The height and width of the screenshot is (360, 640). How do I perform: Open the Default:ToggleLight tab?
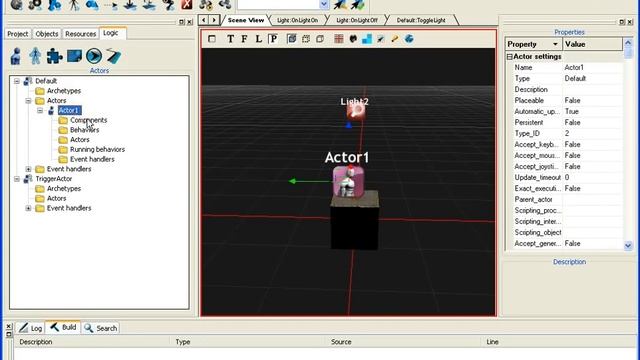pyautogui.click(x=421, y=20)
